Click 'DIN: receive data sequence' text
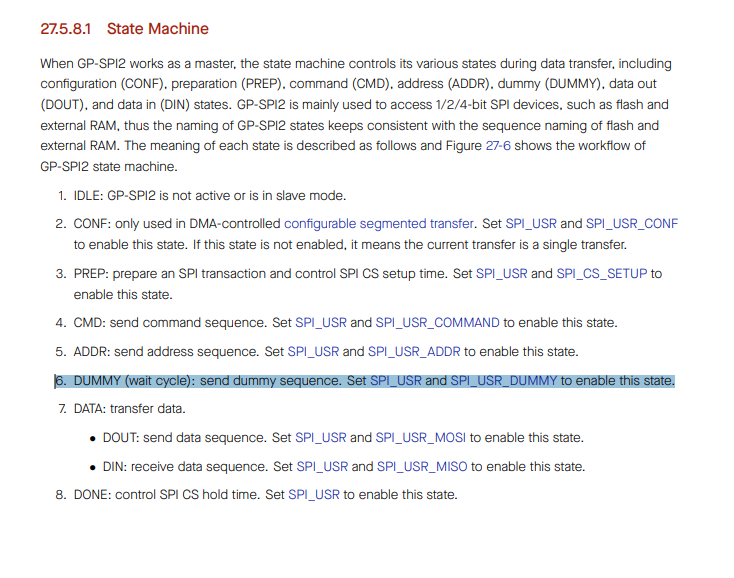 click(185, 467)
